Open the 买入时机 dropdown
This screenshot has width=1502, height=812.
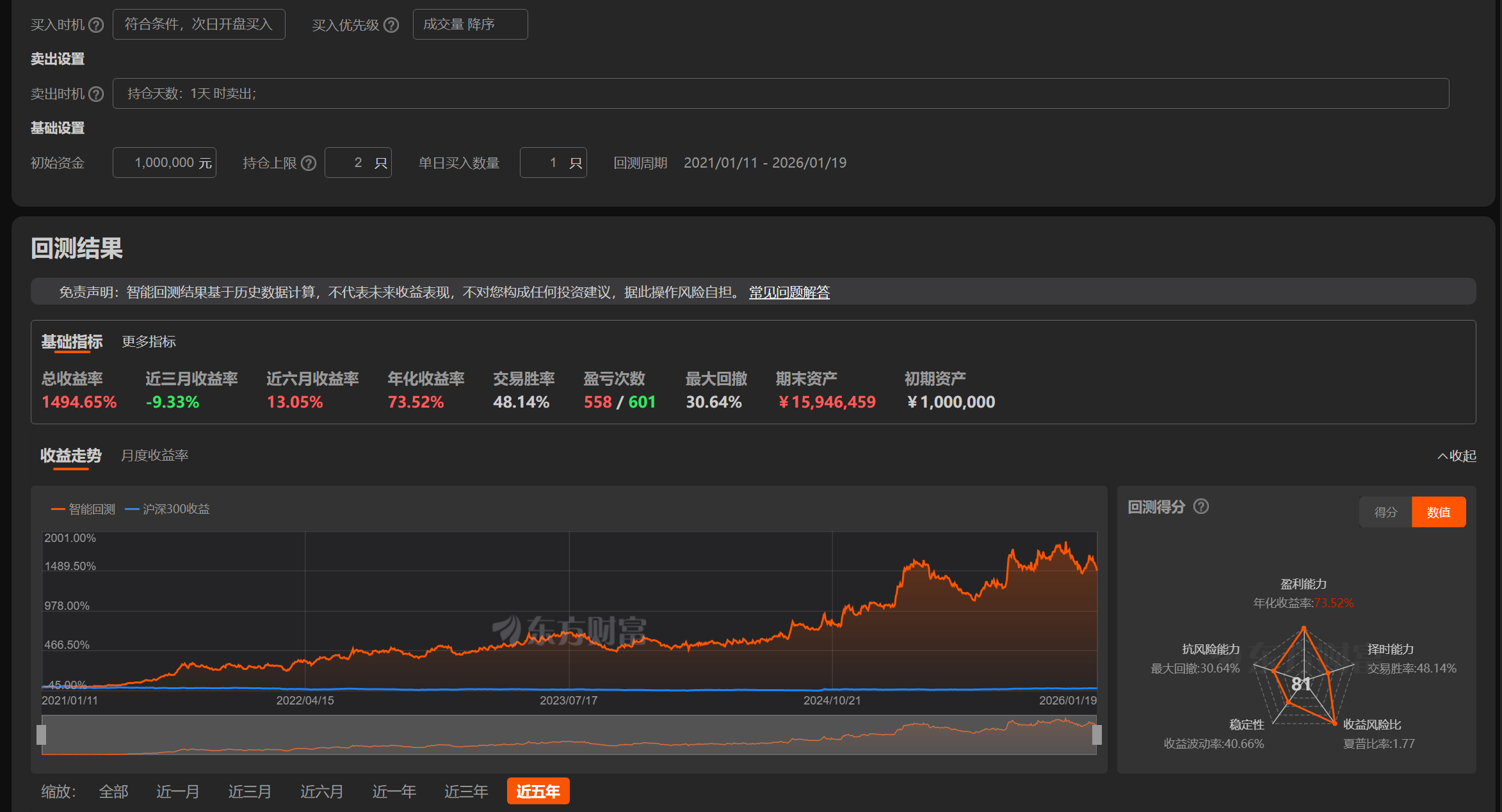click(198, 24)
